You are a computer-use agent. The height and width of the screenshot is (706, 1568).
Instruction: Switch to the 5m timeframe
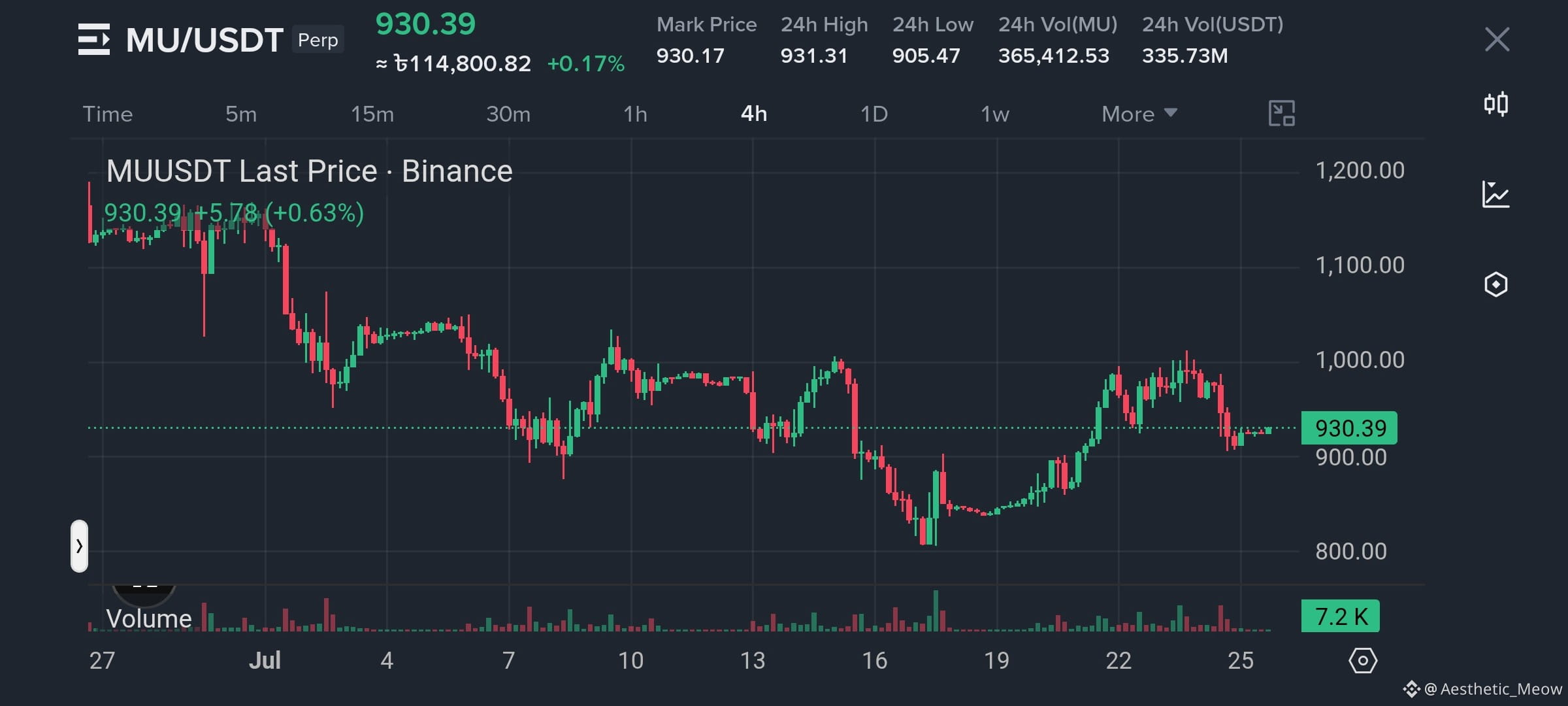pyautogui.click(x=241, y=114)
